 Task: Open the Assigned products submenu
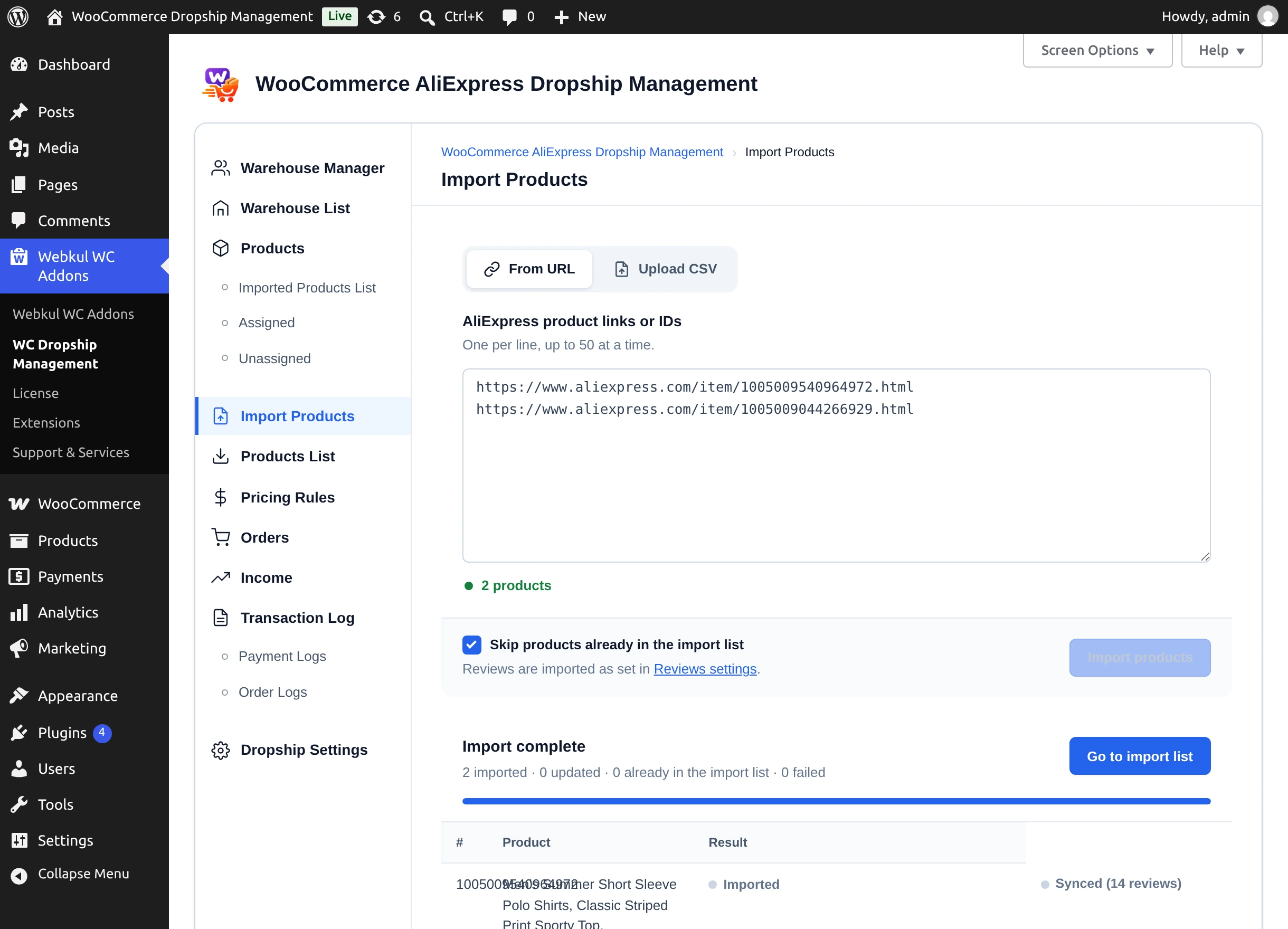tap(267, 323)
